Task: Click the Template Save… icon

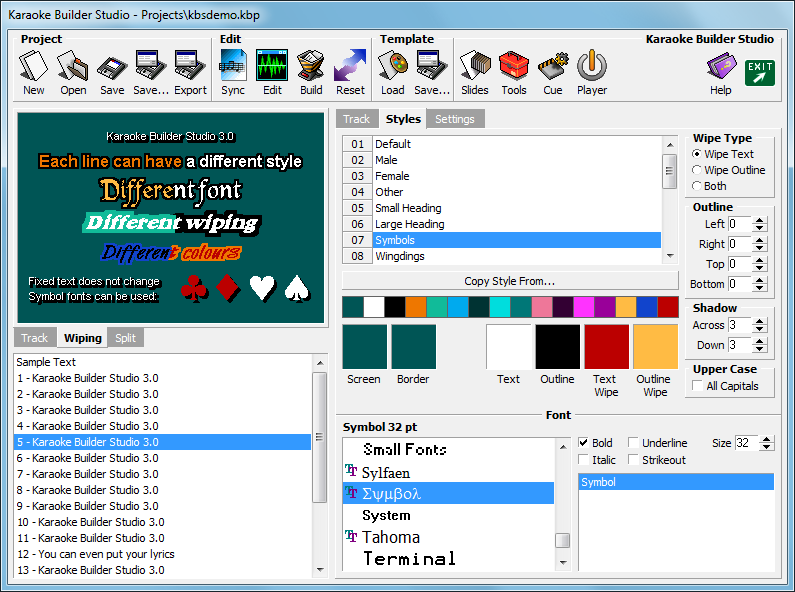Action: (431, 73)
